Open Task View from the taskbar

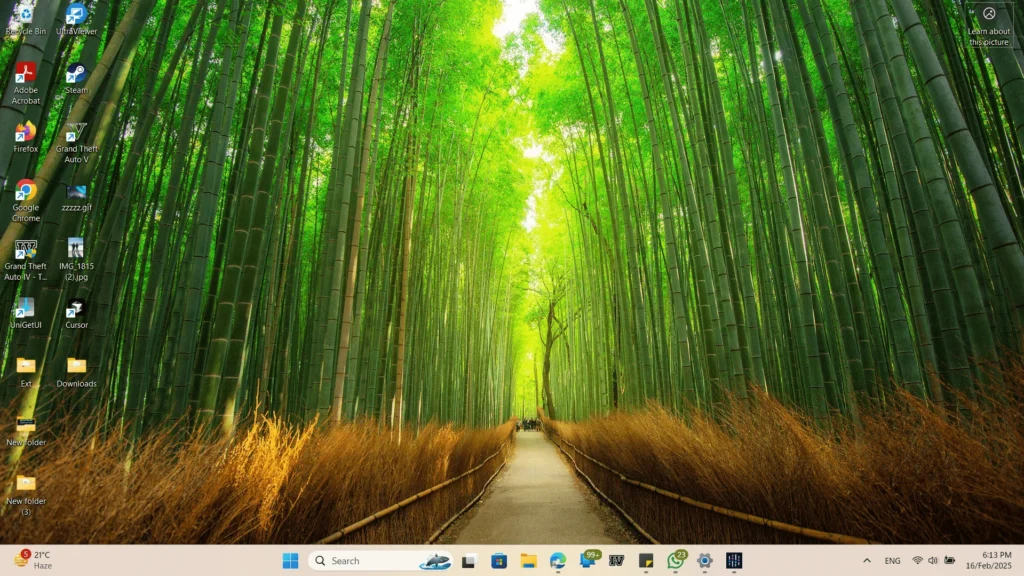468,560
